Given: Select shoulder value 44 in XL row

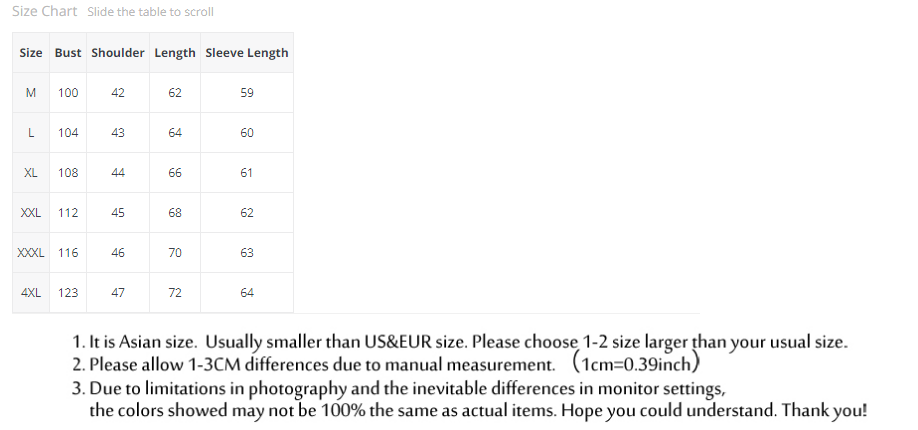Looking at the screenshot, I should coord(118,173).
